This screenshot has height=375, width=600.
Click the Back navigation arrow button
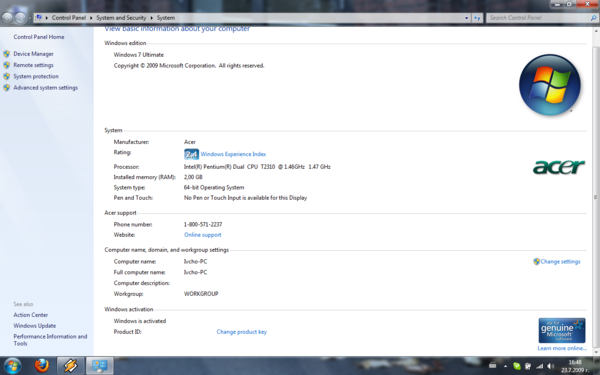click(7, 18)
